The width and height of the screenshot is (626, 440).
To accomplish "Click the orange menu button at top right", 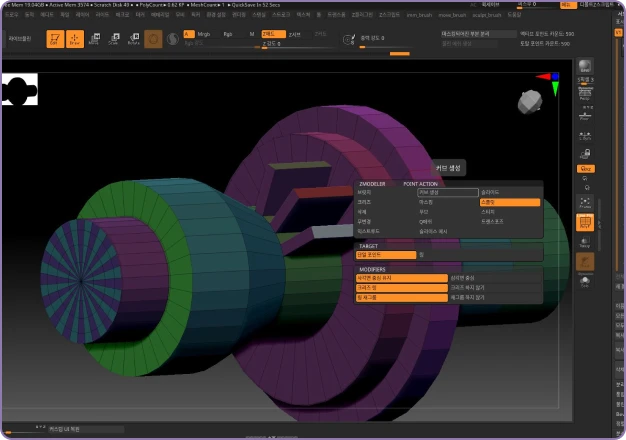I will click(567, 5).
